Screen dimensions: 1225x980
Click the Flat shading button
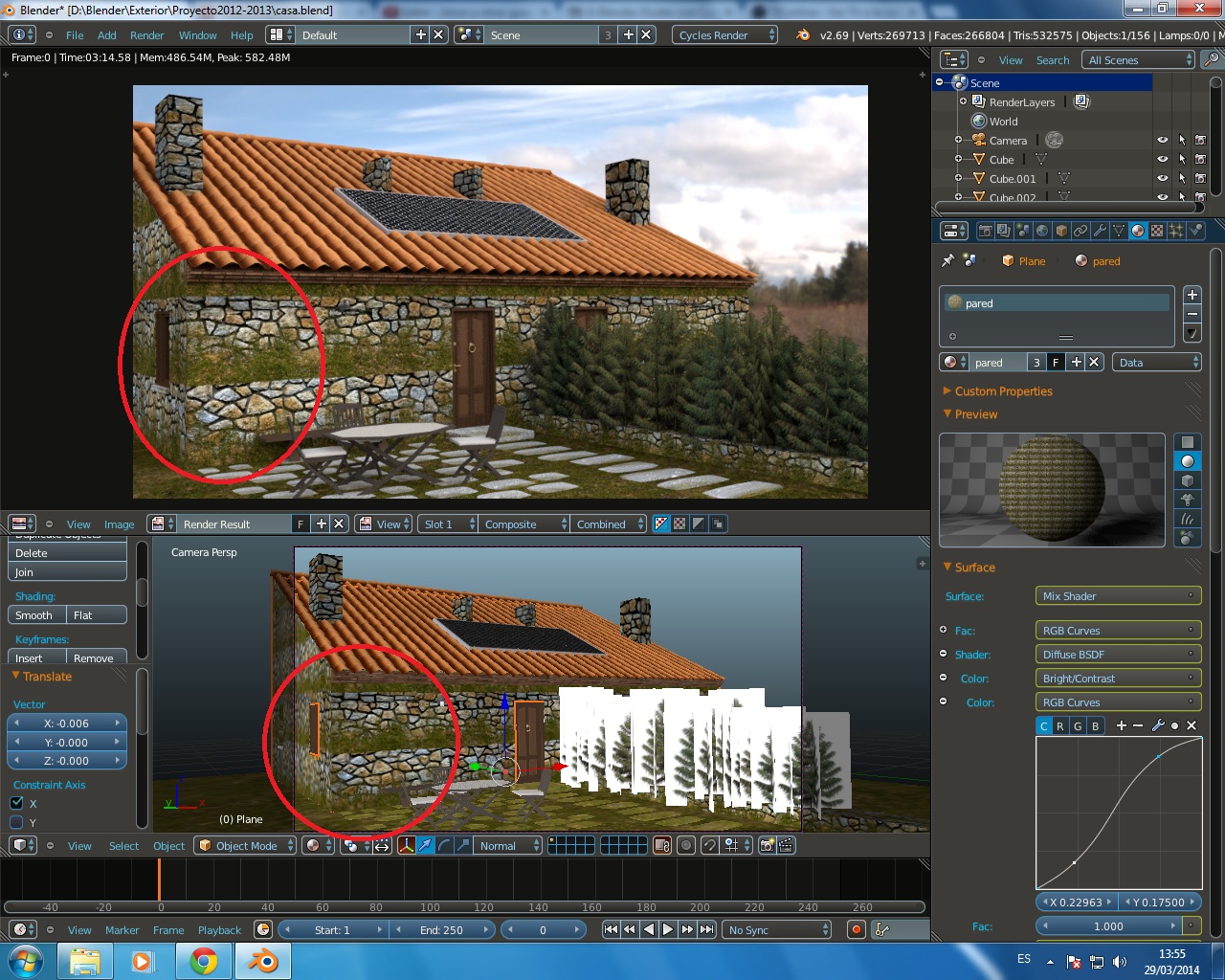click(96, 614)
